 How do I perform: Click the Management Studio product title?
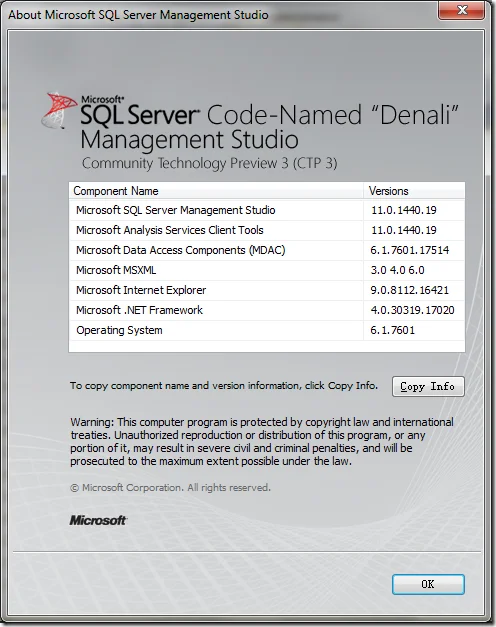coord(190,140)
